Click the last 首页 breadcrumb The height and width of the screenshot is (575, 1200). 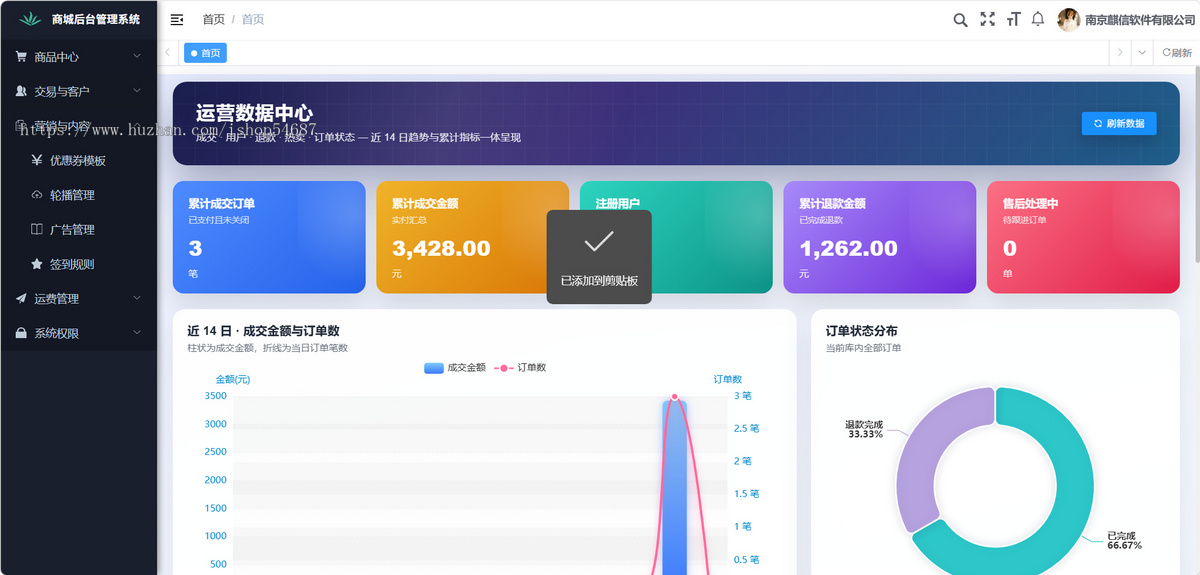(253, 19)
